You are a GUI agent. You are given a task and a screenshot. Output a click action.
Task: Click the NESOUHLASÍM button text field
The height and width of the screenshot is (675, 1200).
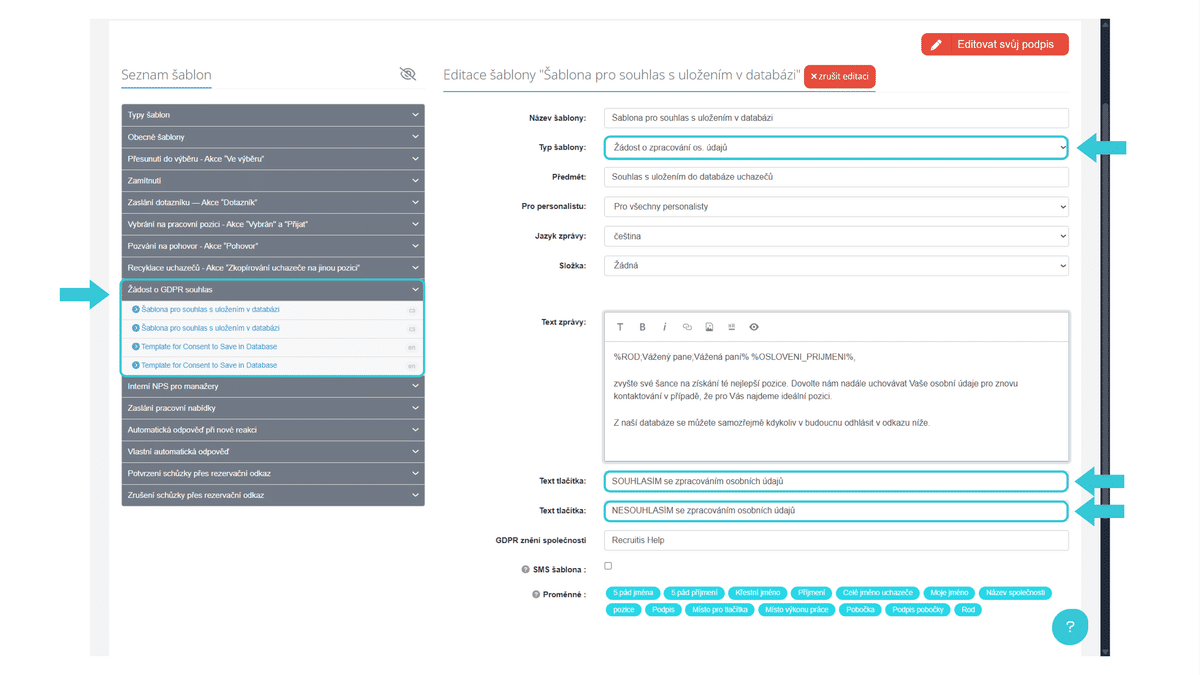pyautogui.click(x=836, y=511)
